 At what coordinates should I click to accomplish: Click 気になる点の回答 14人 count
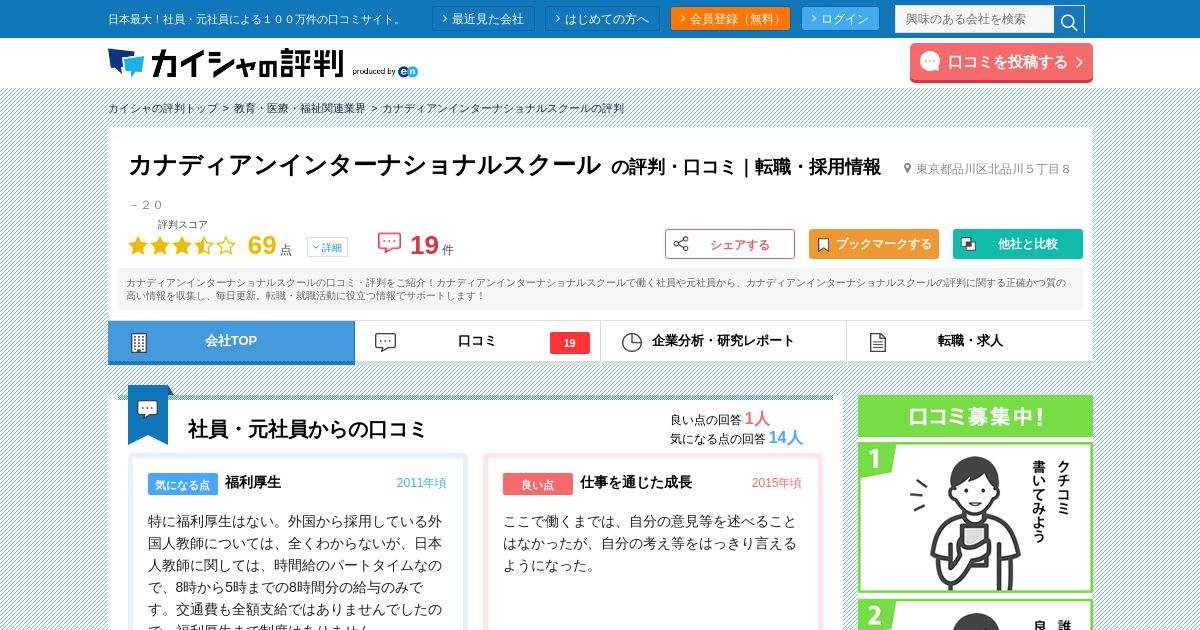pyautogui.click(x=736, y=438)
